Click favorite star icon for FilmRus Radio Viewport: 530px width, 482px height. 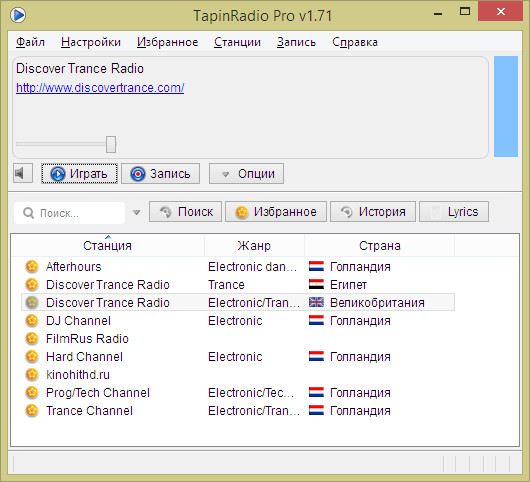point(32,338)
